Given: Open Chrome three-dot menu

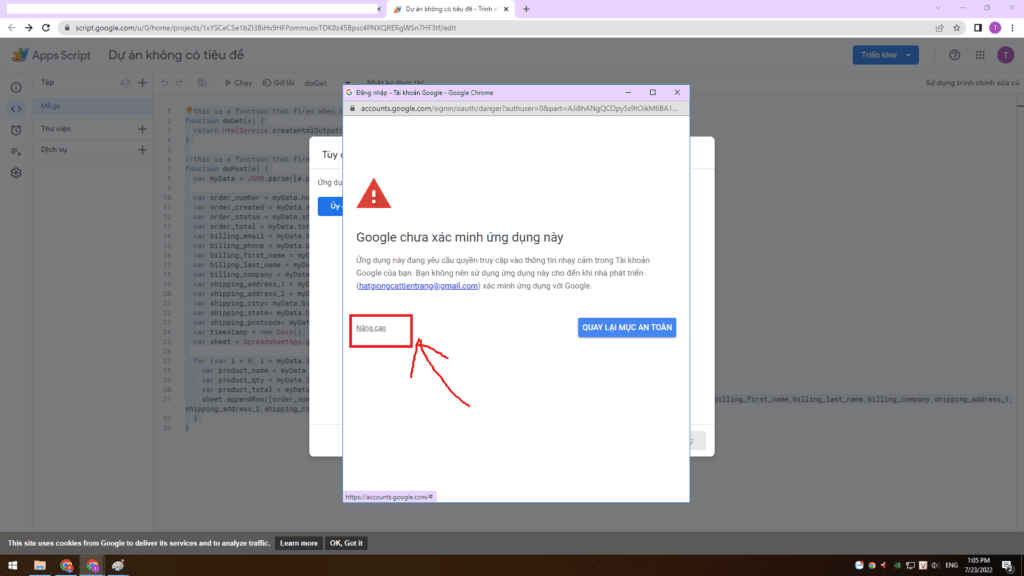Looking at the screenshot, I should coord(1012,27).
